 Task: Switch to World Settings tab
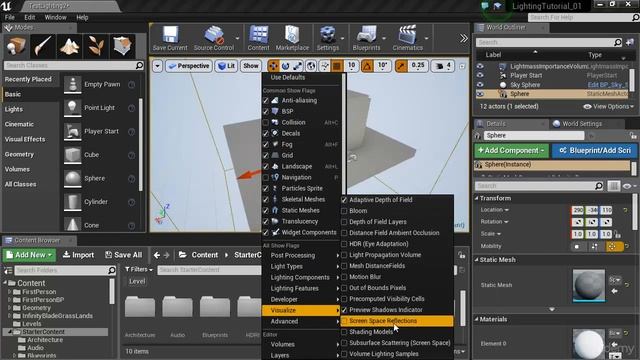[582, 124]
